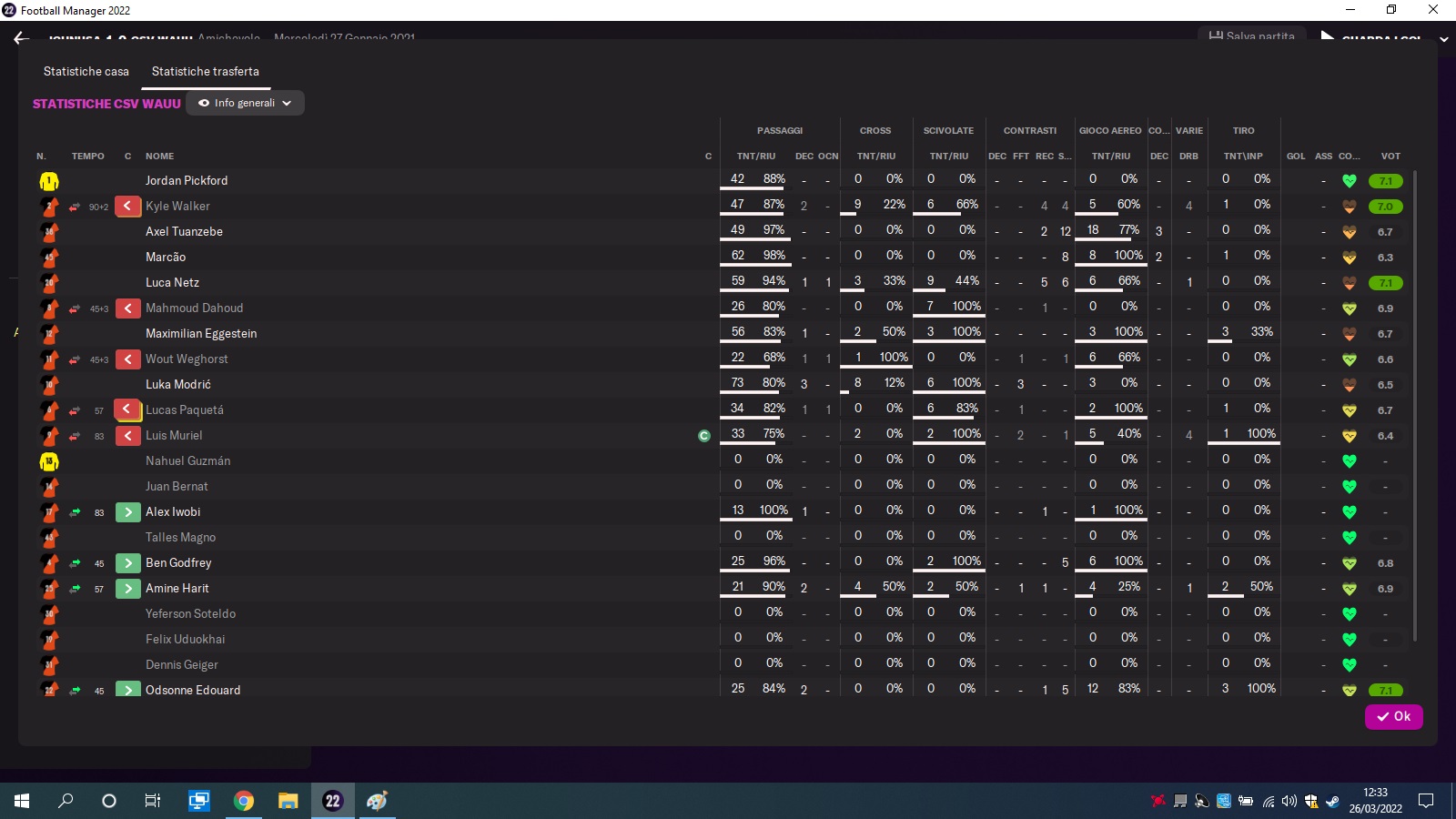Click the green substituted-on arrow beside Alex Iwobi
Viewport: 1456px width, 819px height.
pos(128,512)
